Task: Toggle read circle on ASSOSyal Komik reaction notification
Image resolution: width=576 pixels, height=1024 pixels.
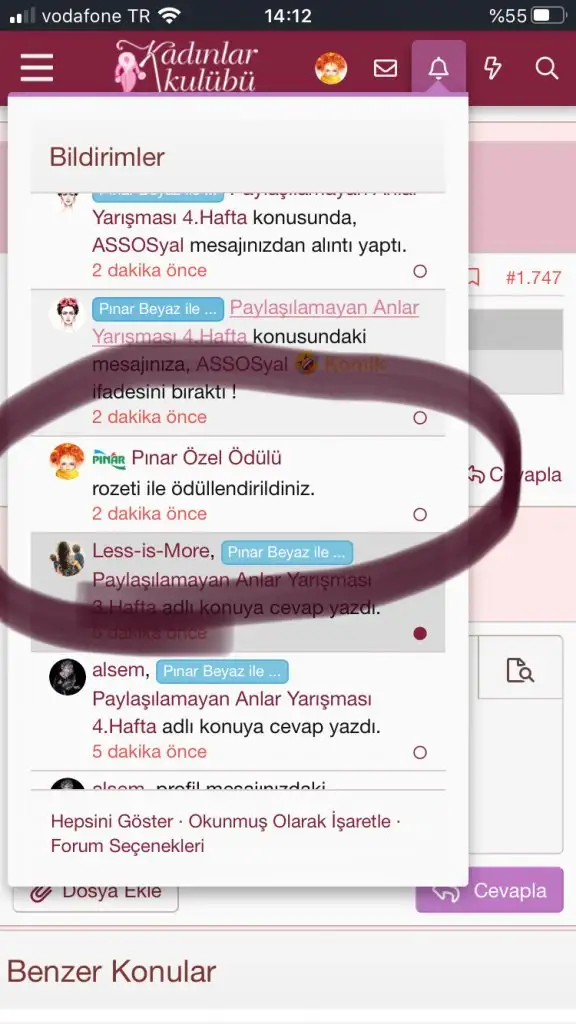Action: pyautogui.click(x=420, y=417)
